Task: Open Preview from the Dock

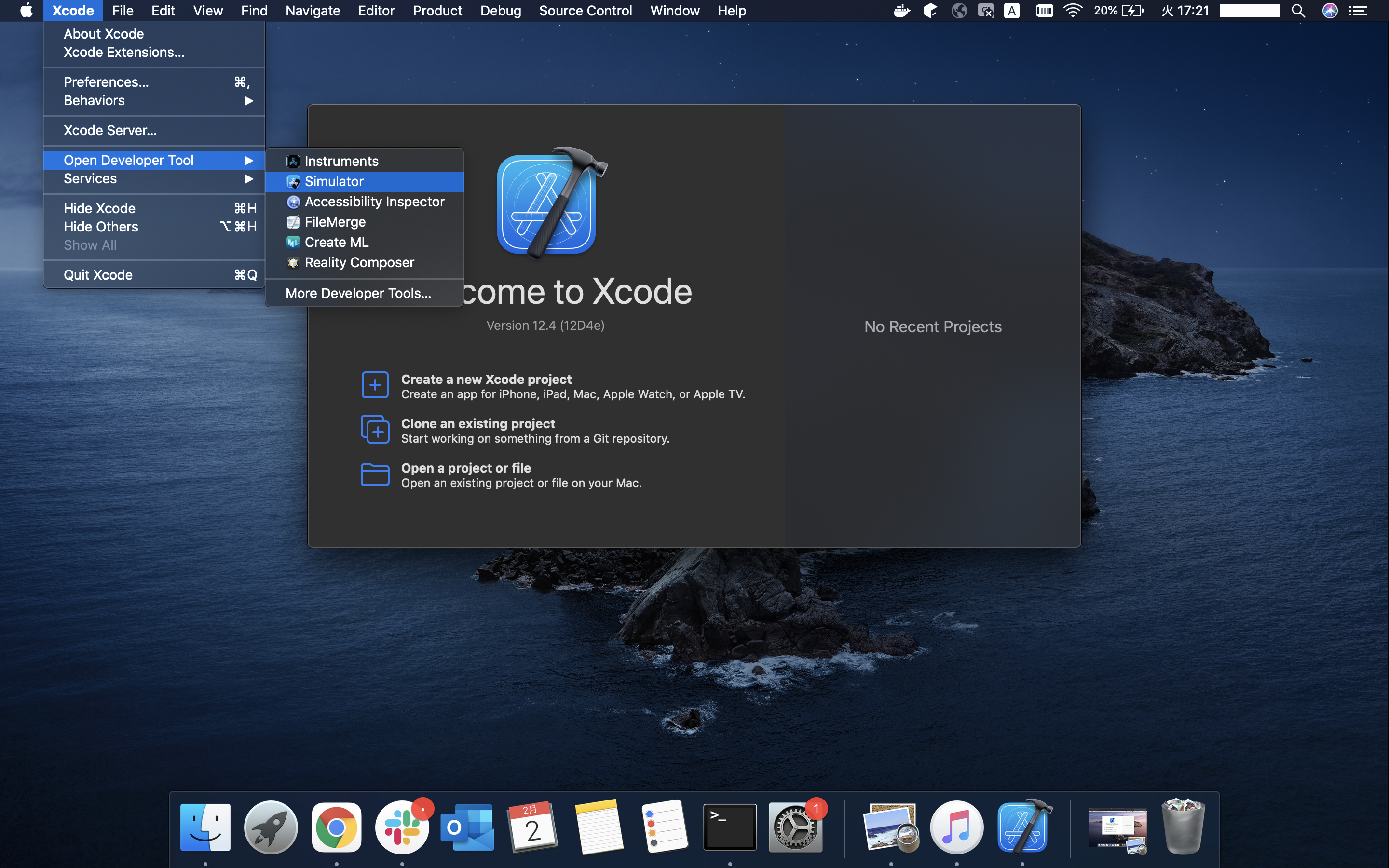Action: [x=891, y=827]
